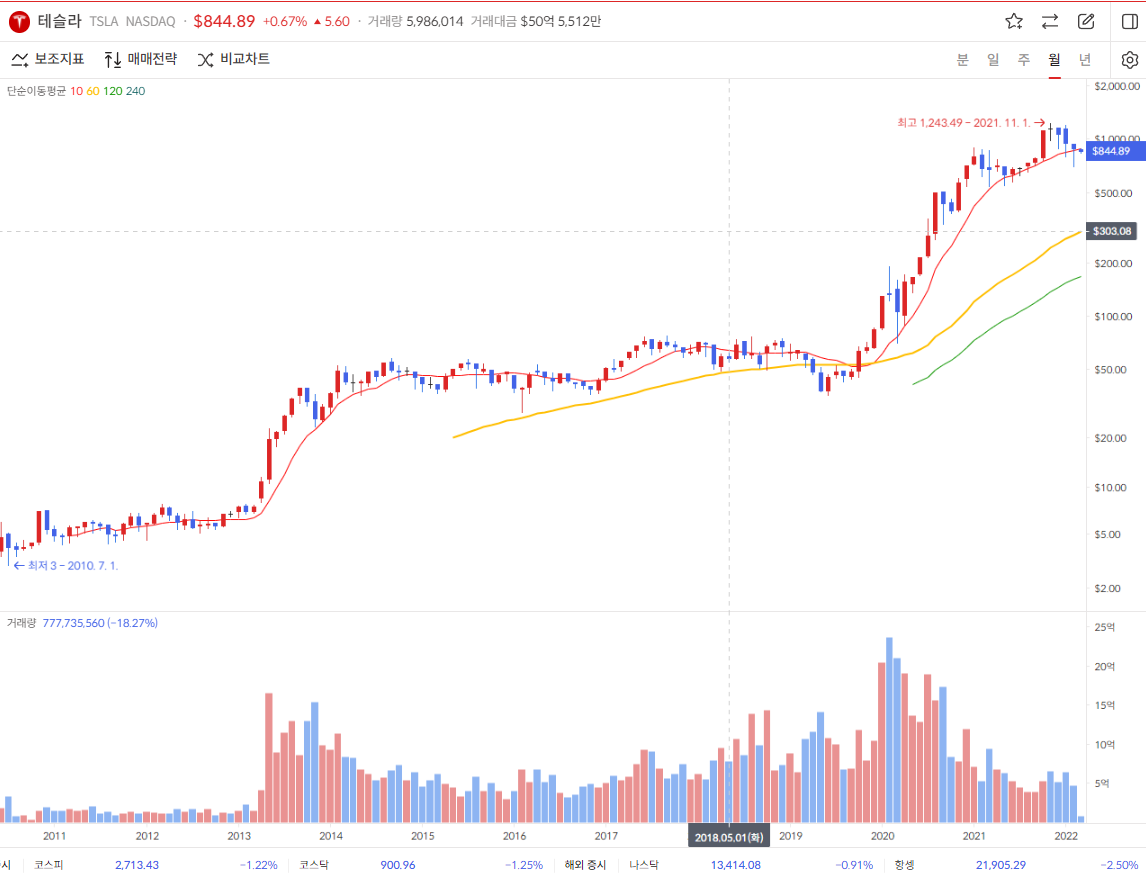Viewport: 1146px width, 881px height.
Task: Click the 2014 year label on time axis
Action: [330, 836]
